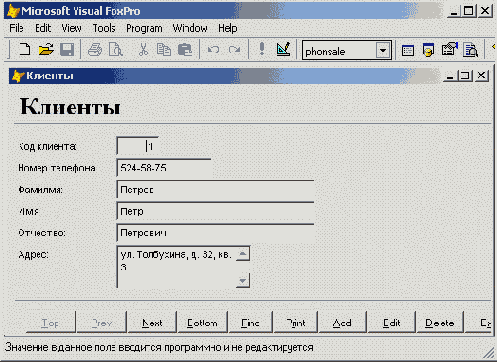Viewport: 497px width, 362px height.
Task: Click the Имя field containing Петр
Action: coord(215,211)
